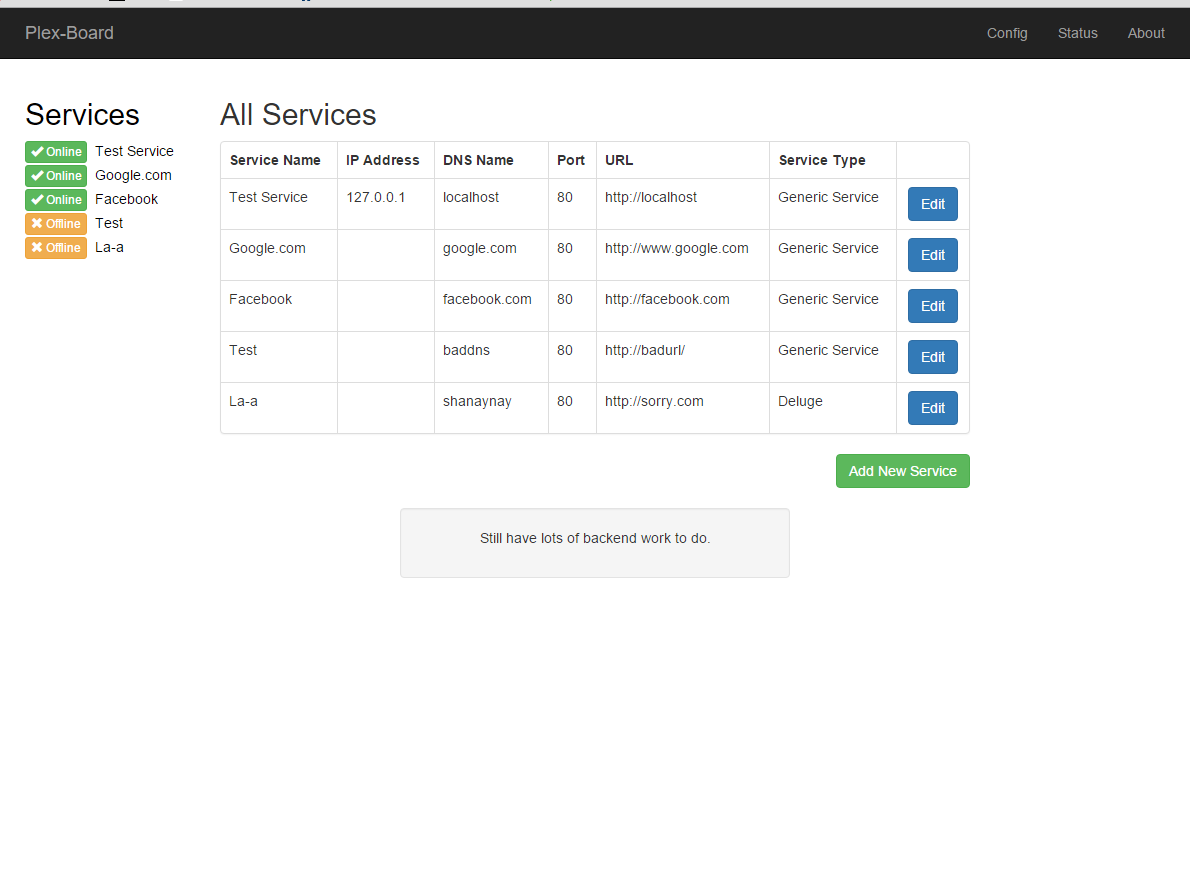Edit the Facebook row

coord(933,306)
